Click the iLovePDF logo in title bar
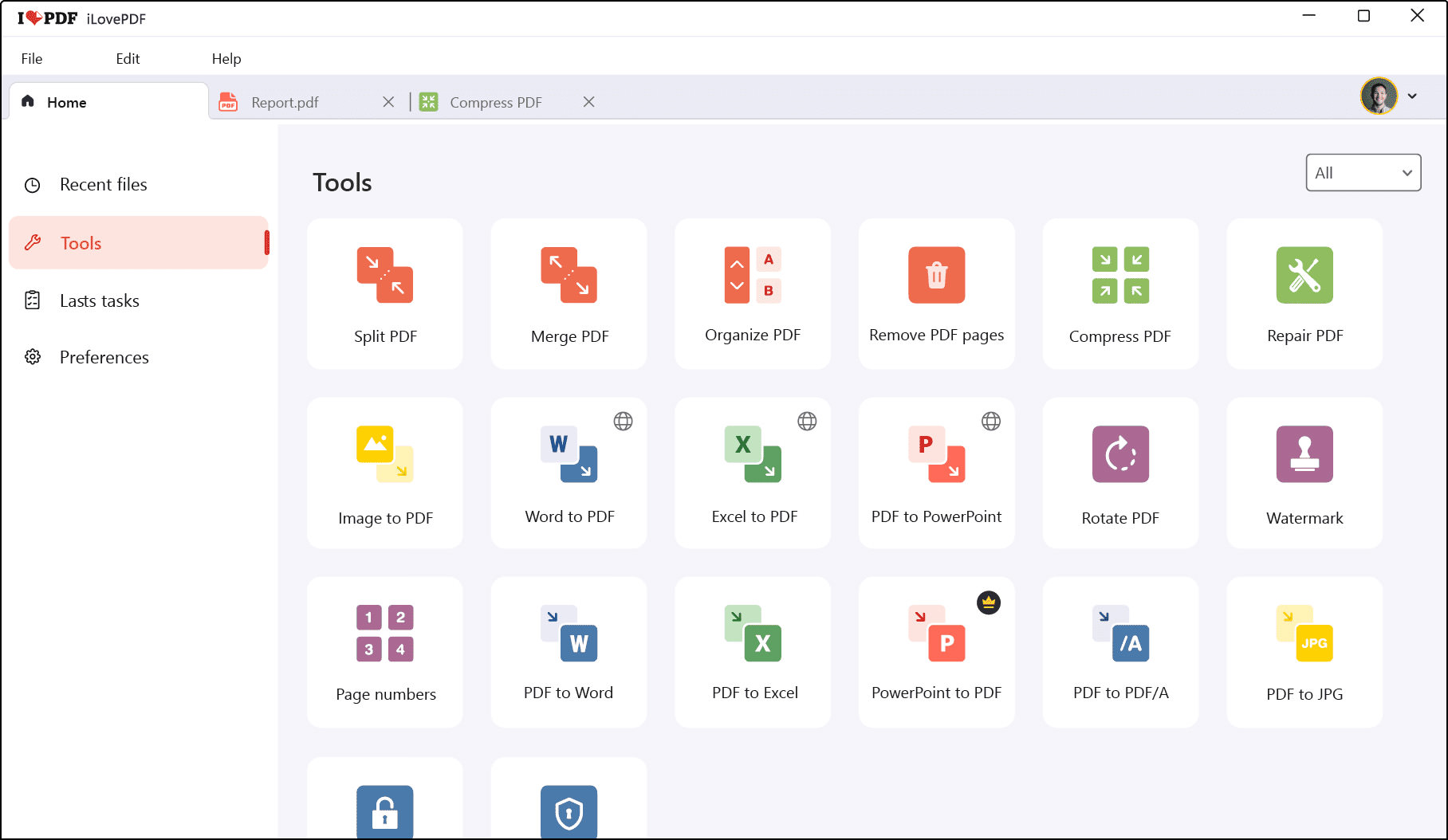Viewport: 1448px width, 840px height. pos(47,18)
